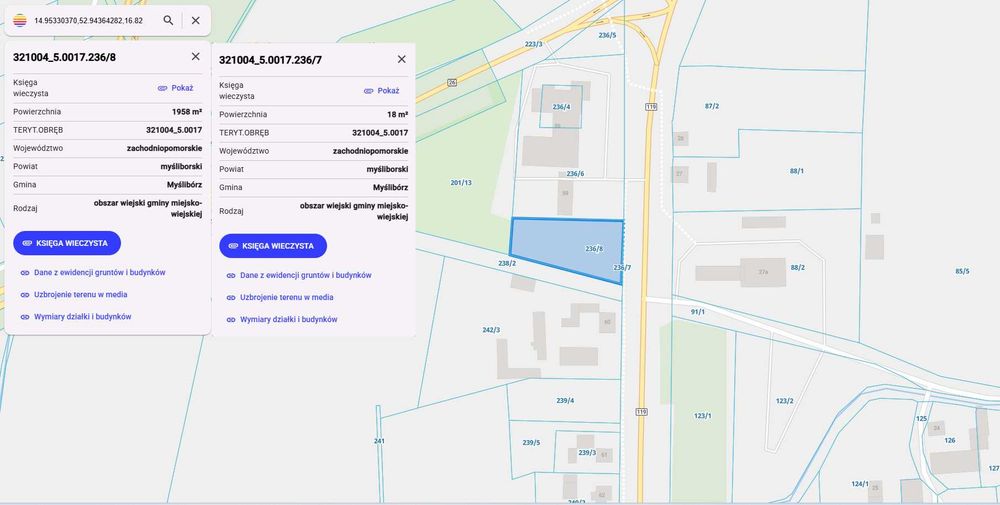Open Uzbrojenie terenu w media in 236/8 panel
The image size is (1000, 505).
point(73,295)
